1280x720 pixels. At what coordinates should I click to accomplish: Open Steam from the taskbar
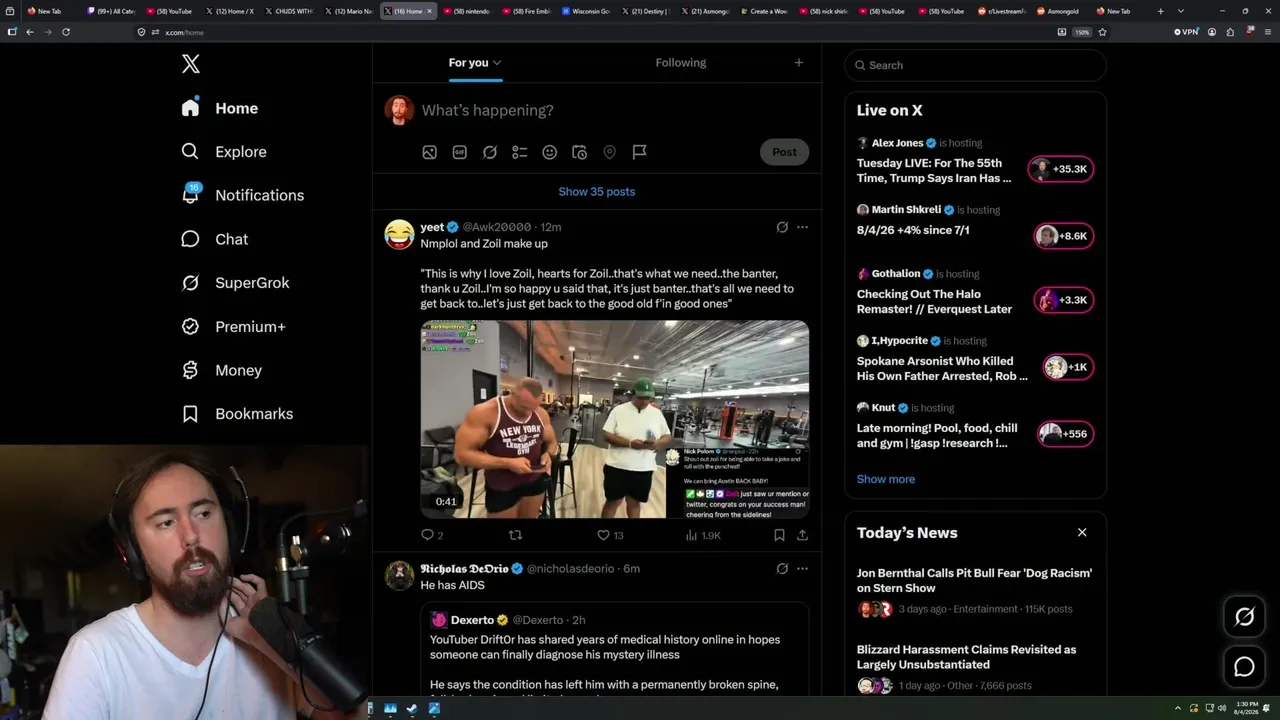(x=411, y=708)
